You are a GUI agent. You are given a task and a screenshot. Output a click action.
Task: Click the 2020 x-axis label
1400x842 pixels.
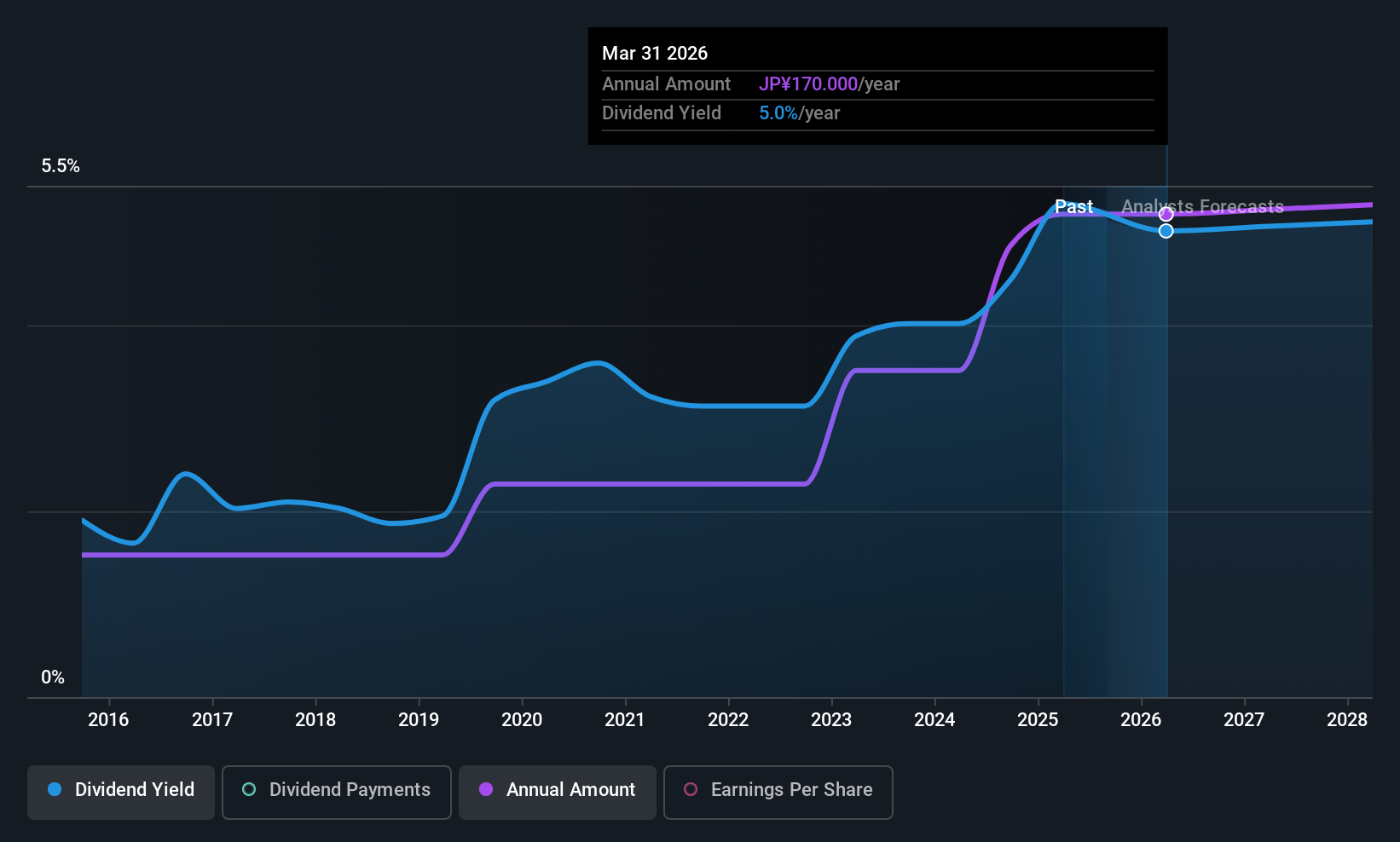tap(522, 720)
